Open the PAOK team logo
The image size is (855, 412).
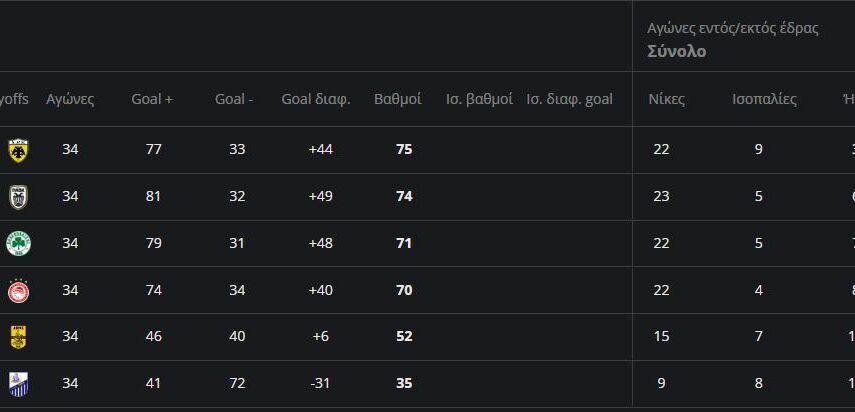coord(18,196)
